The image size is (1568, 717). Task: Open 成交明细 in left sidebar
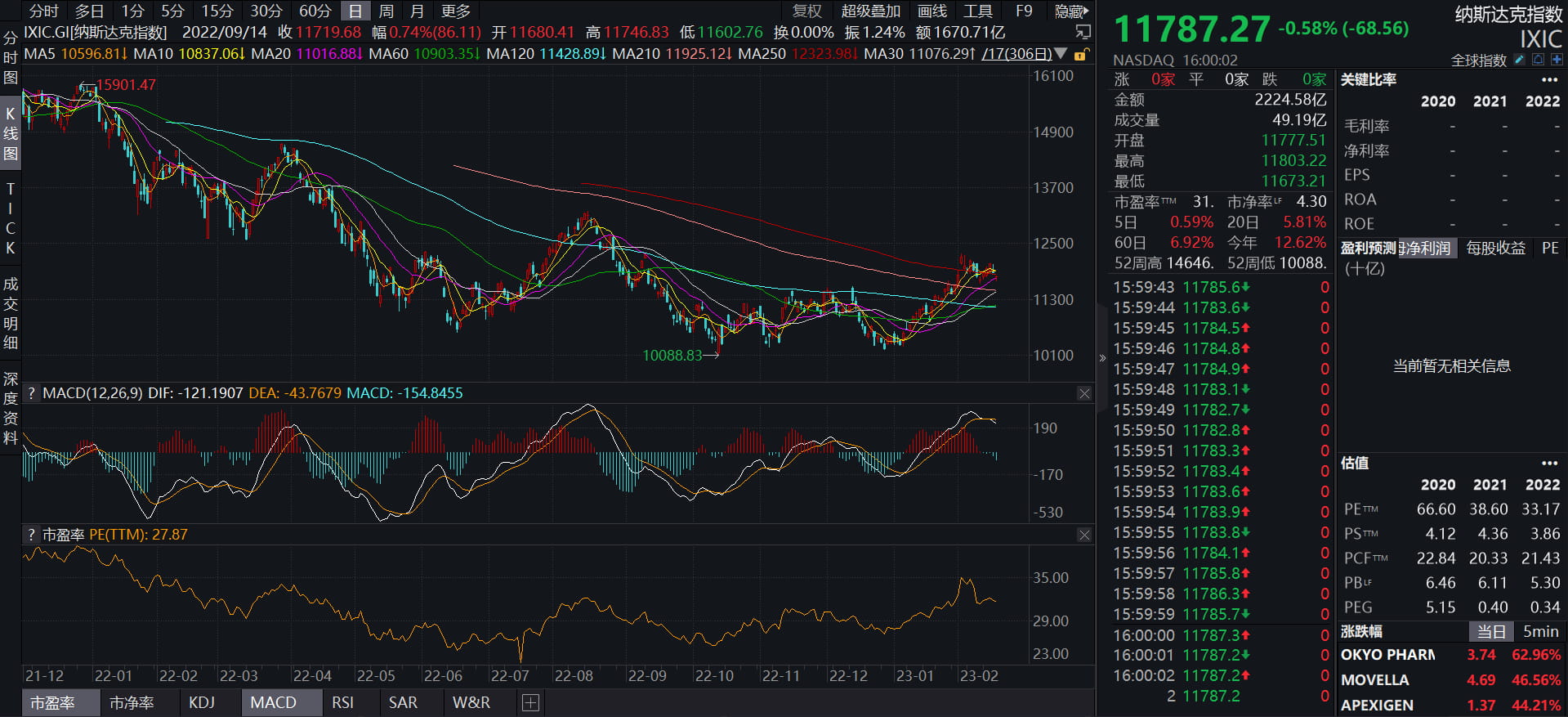(11, 314)
